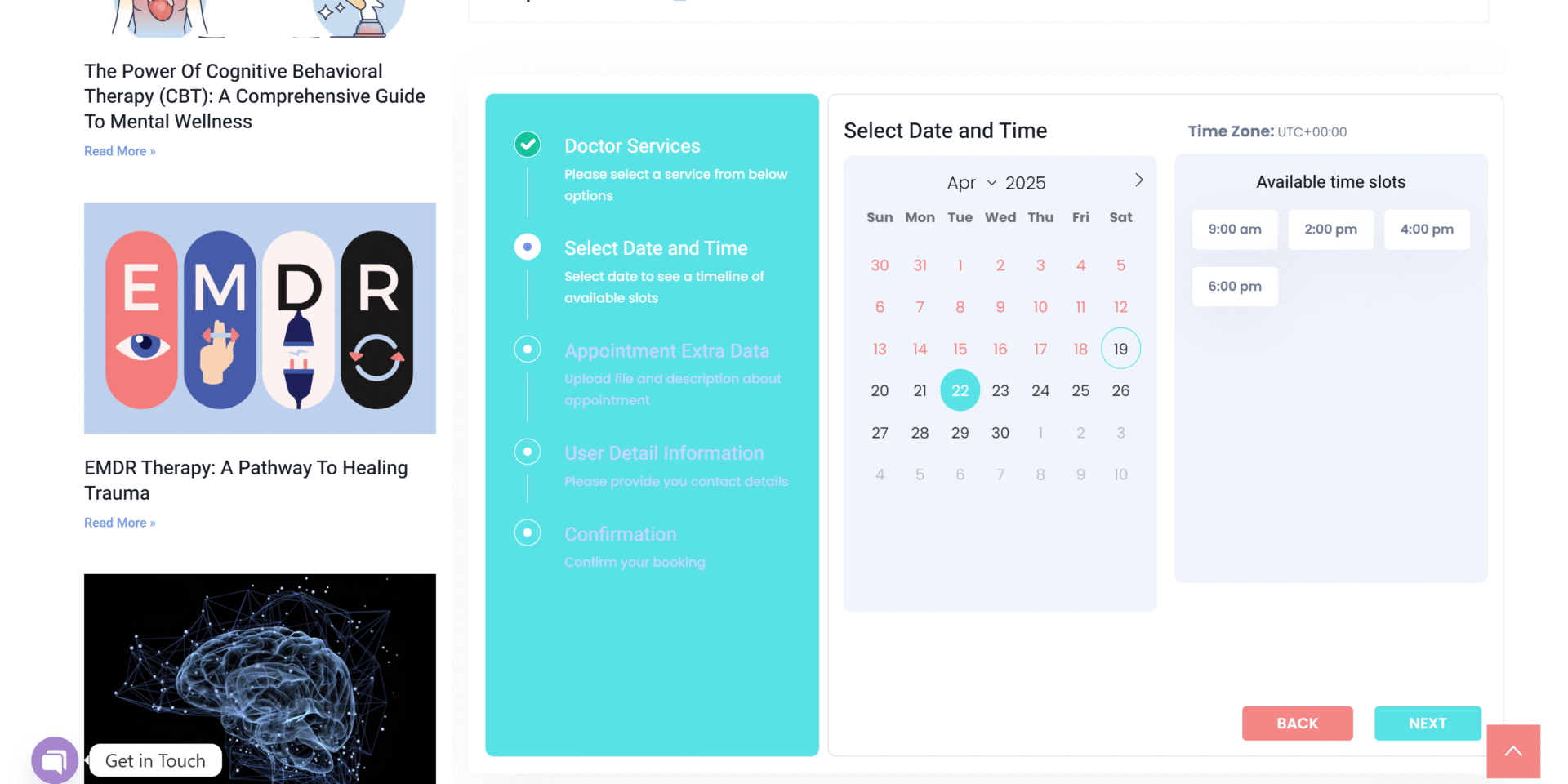Open the Apr month dropdown
Viewport: 1568px width, 784px height.
(x=972, y=183)
